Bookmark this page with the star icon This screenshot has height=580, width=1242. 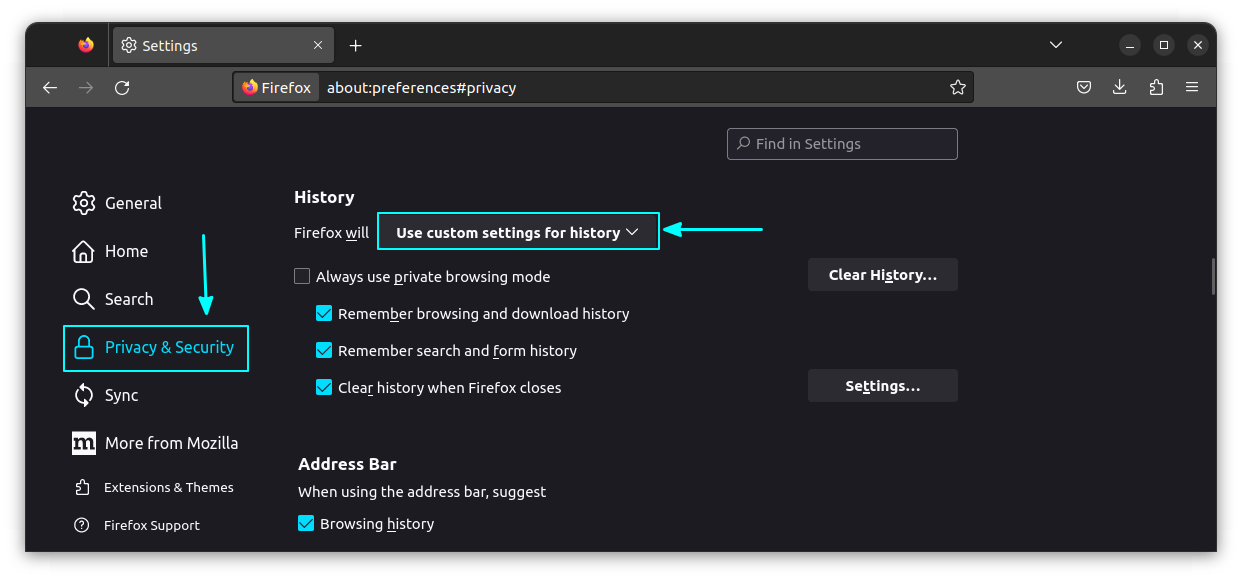click(957, 88)
